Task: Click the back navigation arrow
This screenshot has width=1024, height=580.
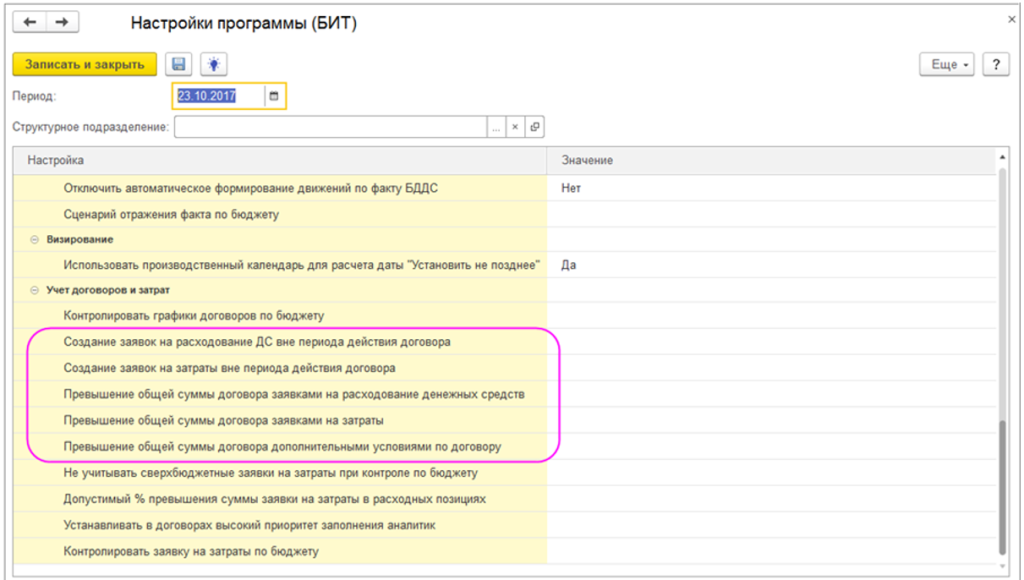Action: (x=30, y=22)
